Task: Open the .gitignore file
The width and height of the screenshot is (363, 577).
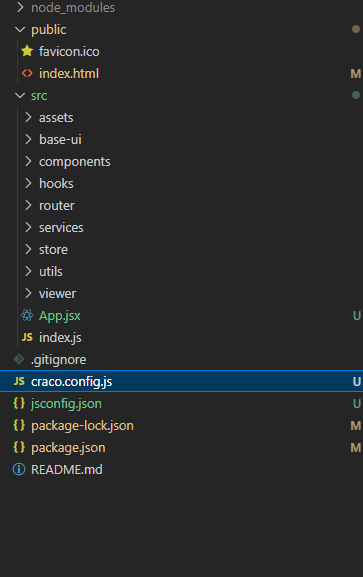Action: click(x=59, y=360)
